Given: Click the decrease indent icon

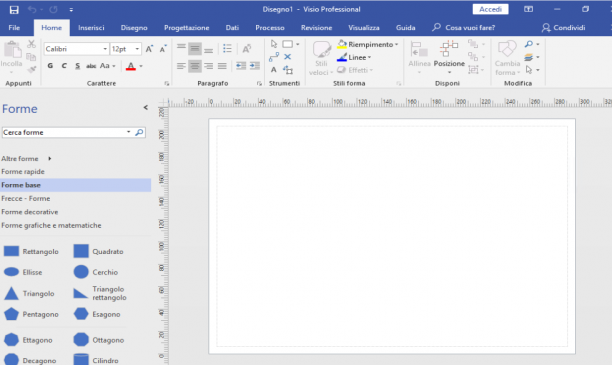Looking at the screenshot, I should (241, 66).
